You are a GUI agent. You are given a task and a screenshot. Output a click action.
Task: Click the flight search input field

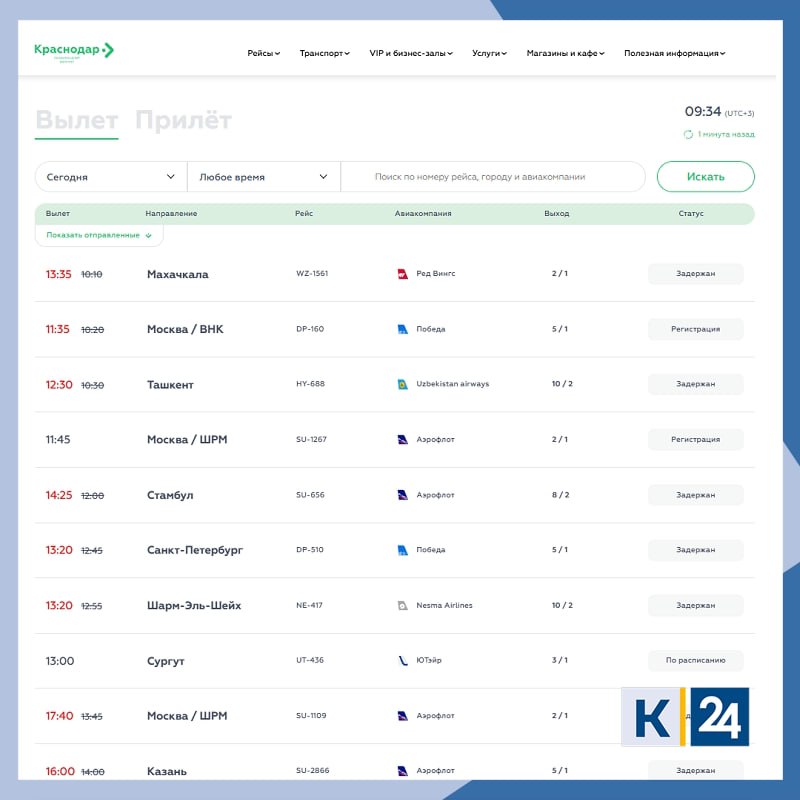pos(493,177)
